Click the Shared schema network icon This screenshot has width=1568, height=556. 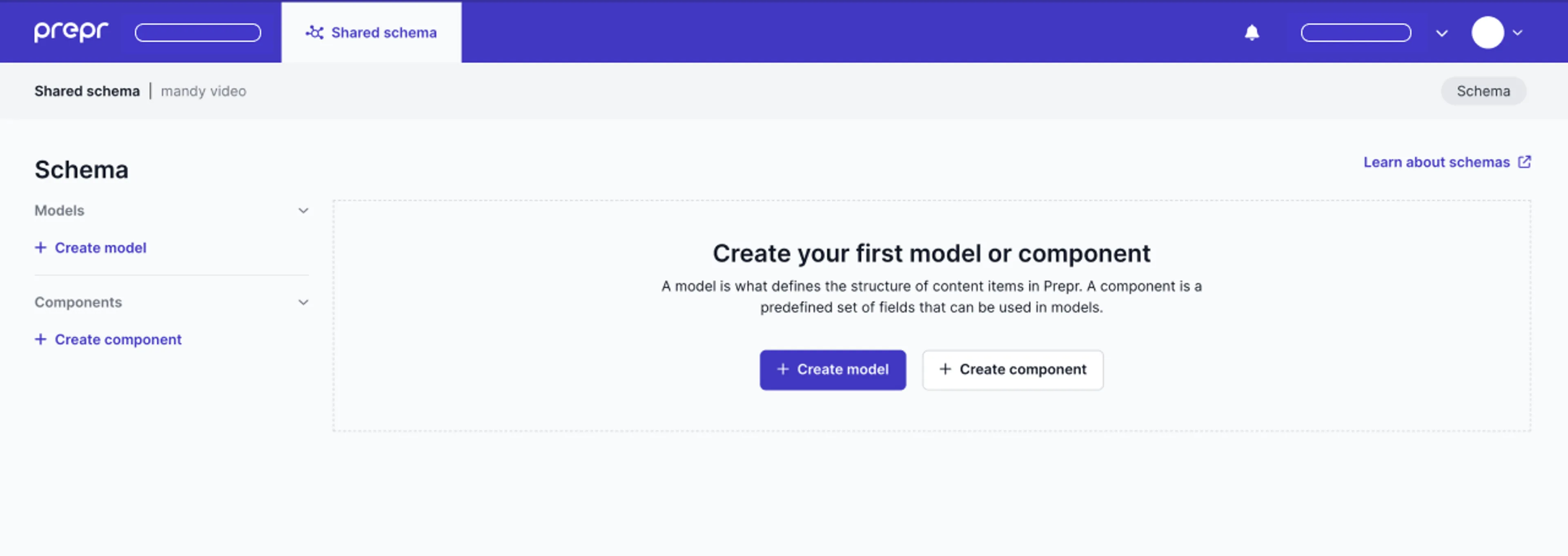315,32
